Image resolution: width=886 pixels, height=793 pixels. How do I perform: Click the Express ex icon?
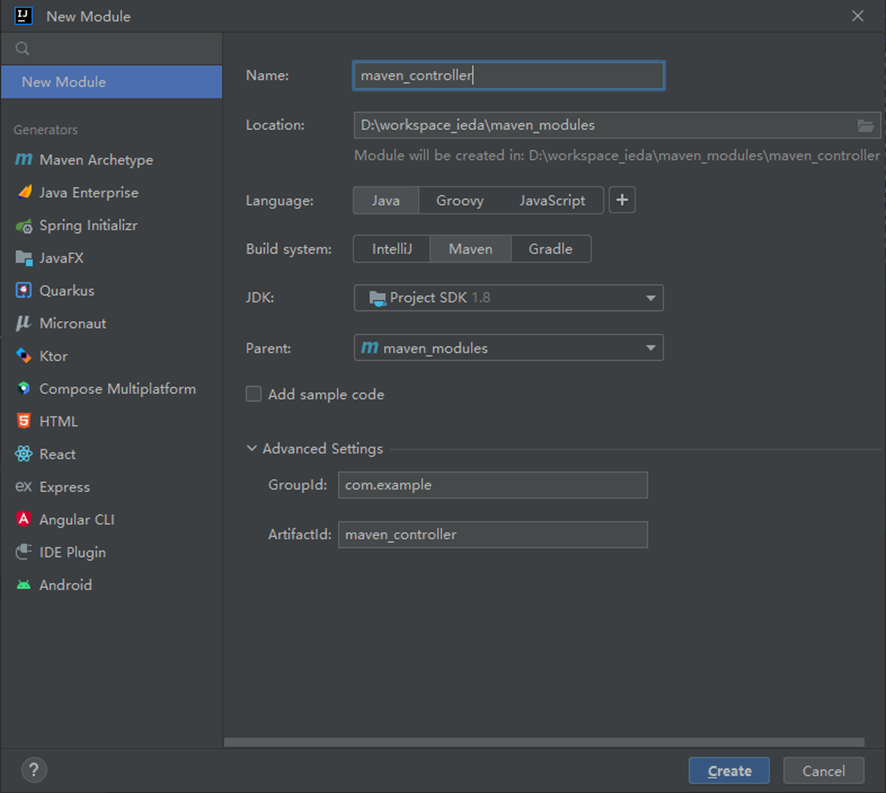(23, 487)
